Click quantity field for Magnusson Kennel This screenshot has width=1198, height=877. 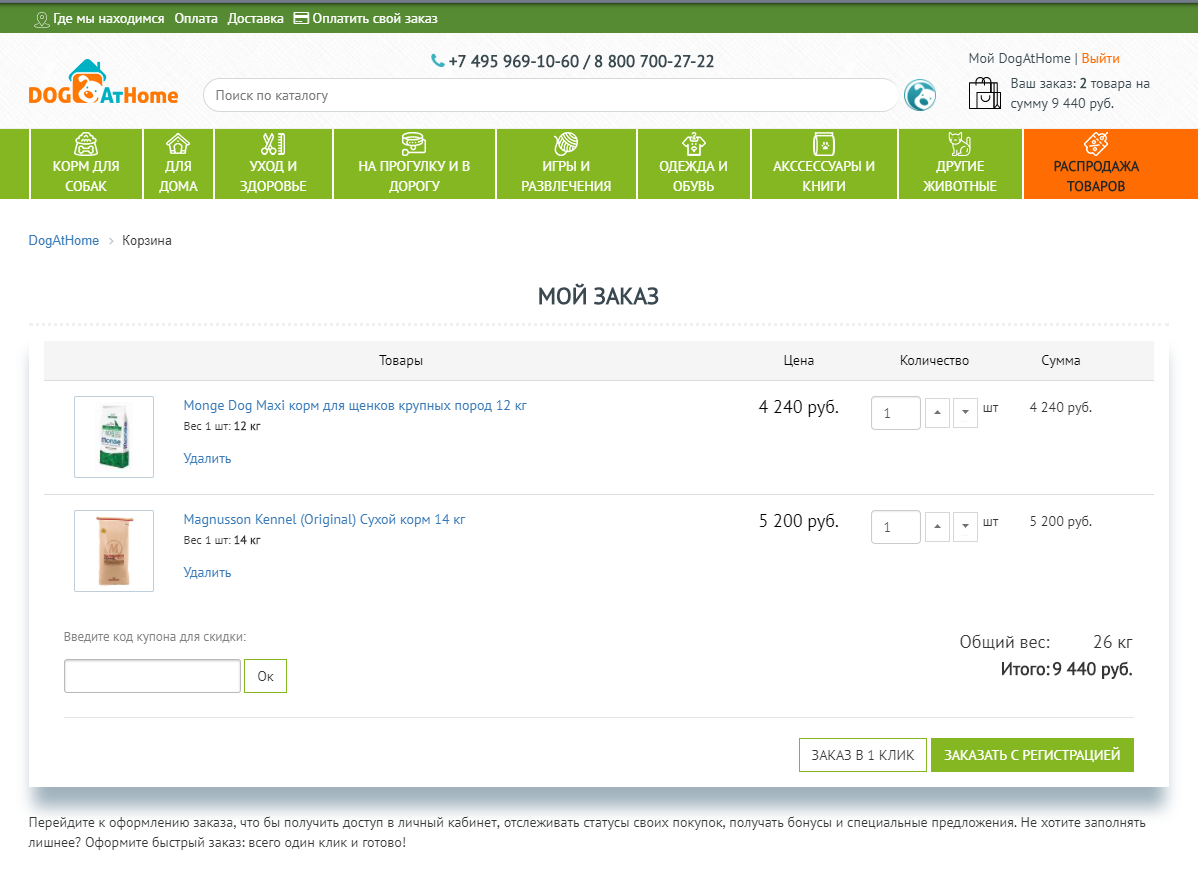pos(895,527)
